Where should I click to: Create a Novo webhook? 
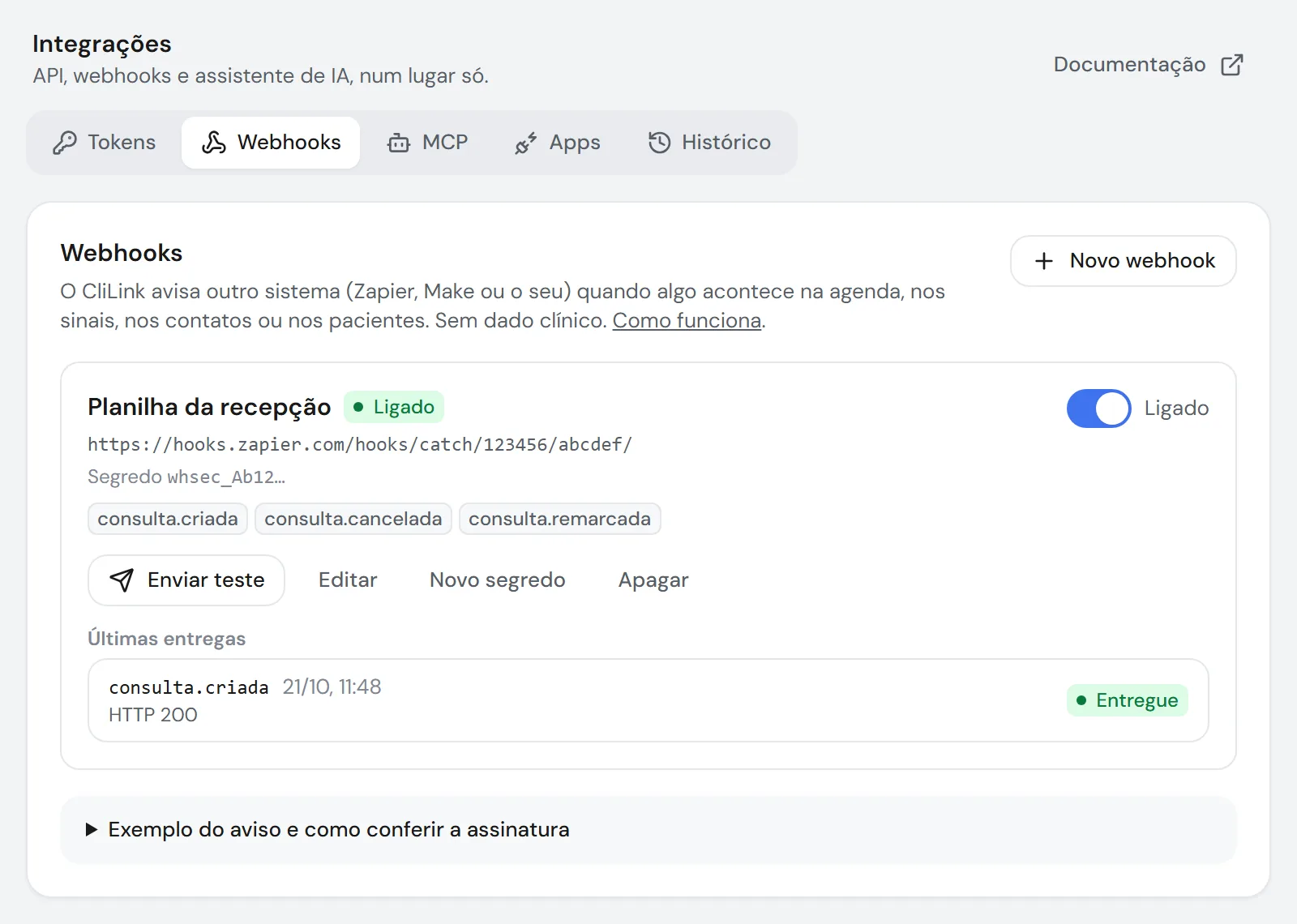[x=1124, y=261]
